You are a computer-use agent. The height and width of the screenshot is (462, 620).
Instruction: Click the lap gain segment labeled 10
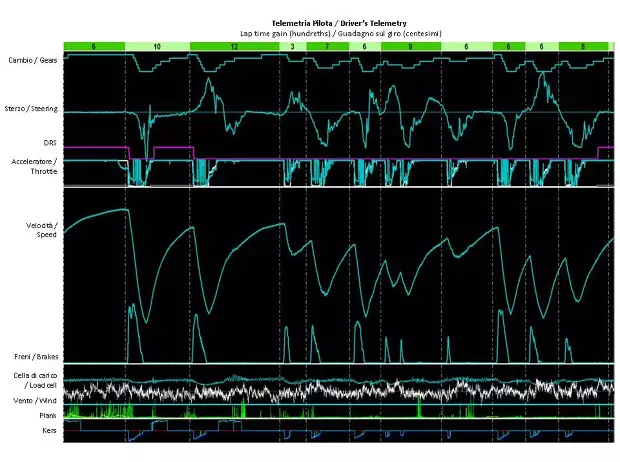point(157,46)
